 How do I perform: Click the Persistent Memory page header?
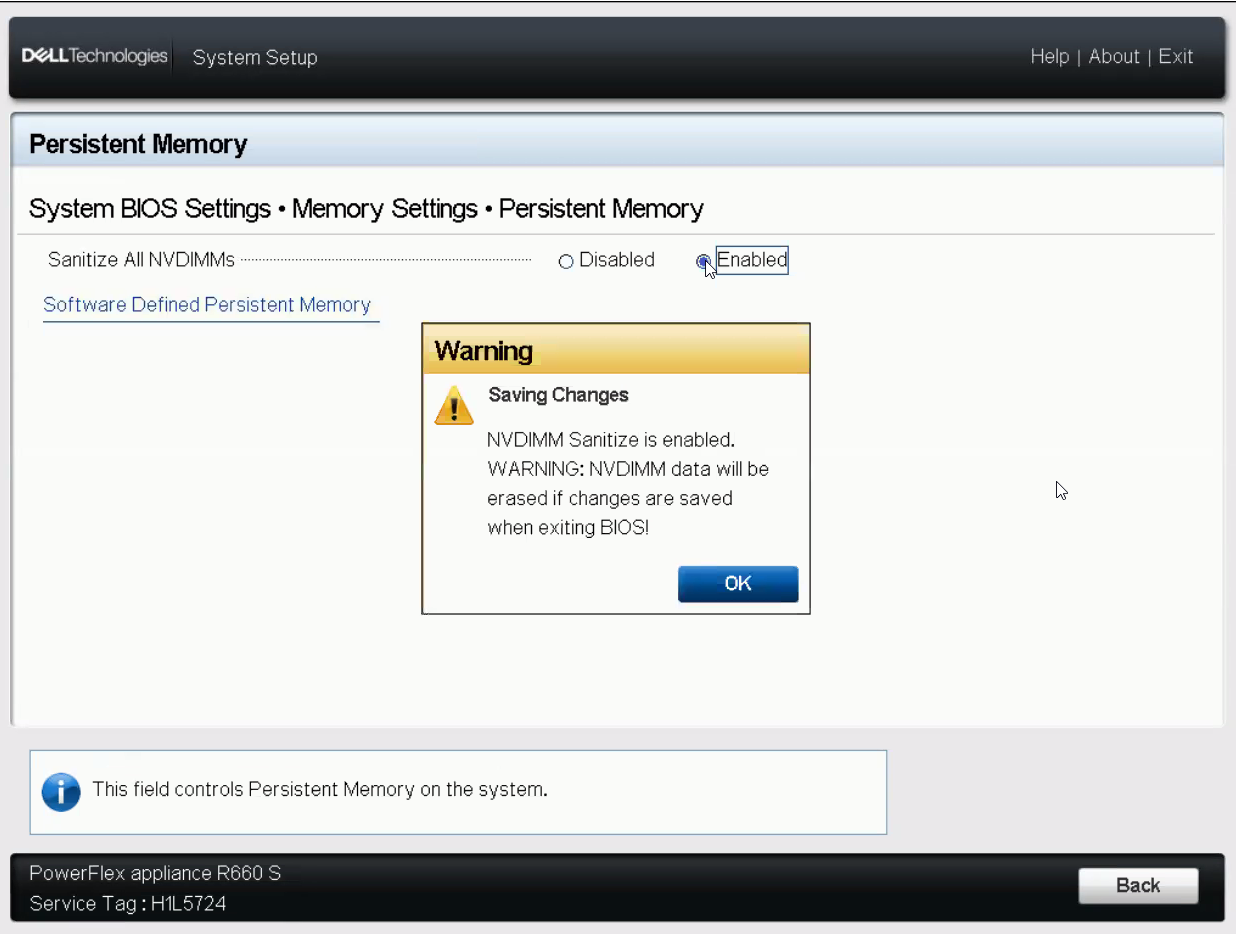137,144
